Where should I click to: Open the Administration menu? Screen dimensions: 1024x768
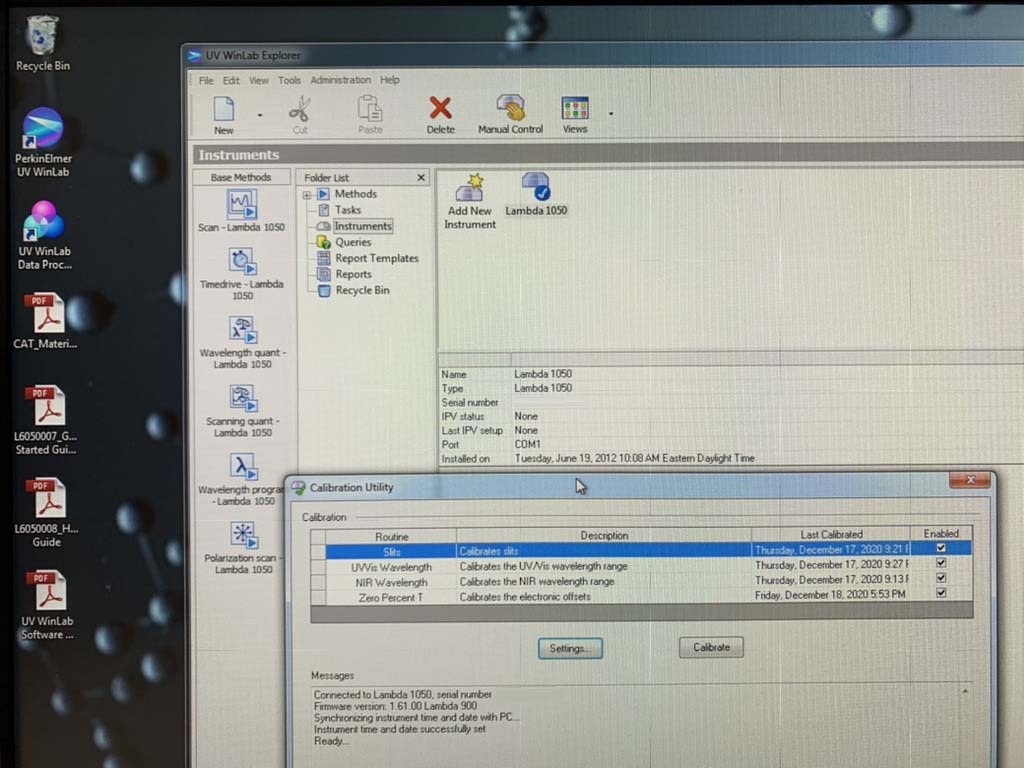click(x=340, y=80)
